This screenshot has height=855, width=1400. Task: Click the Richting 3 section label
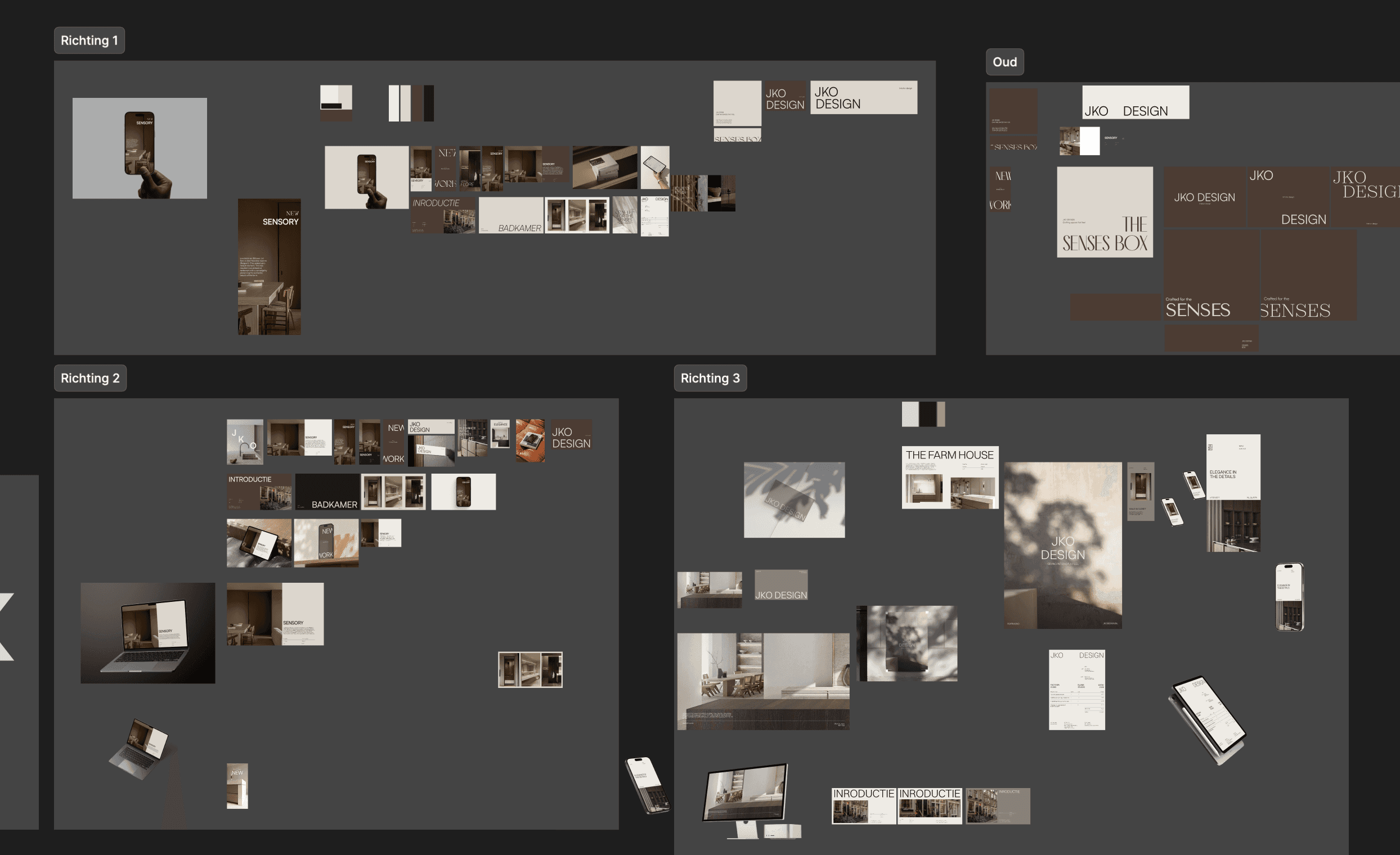point(710,378)
